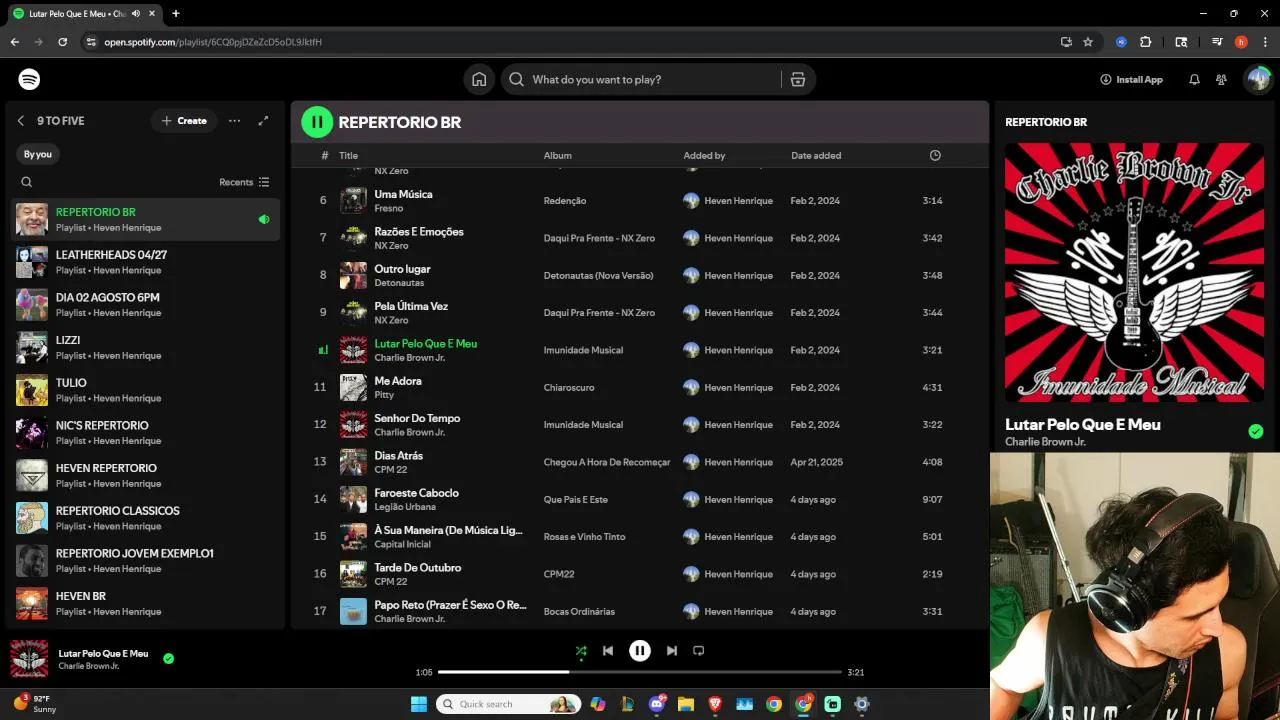Viewport: 1280px width, 720px height.
Task: Sort tracks by the Album column
Action: pyautogui.click(x=557, y=155)
